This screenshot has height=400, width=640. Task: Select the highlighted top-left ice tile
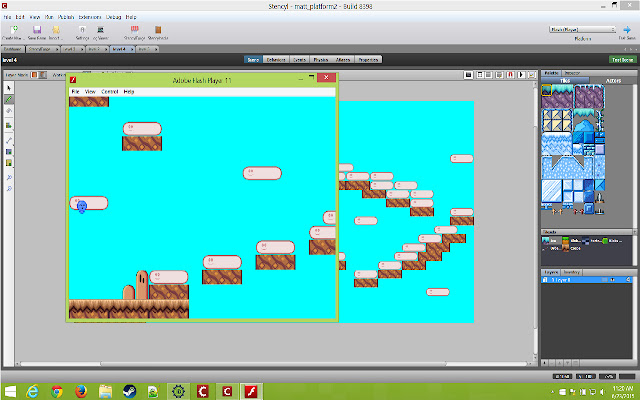click(547, 90)
